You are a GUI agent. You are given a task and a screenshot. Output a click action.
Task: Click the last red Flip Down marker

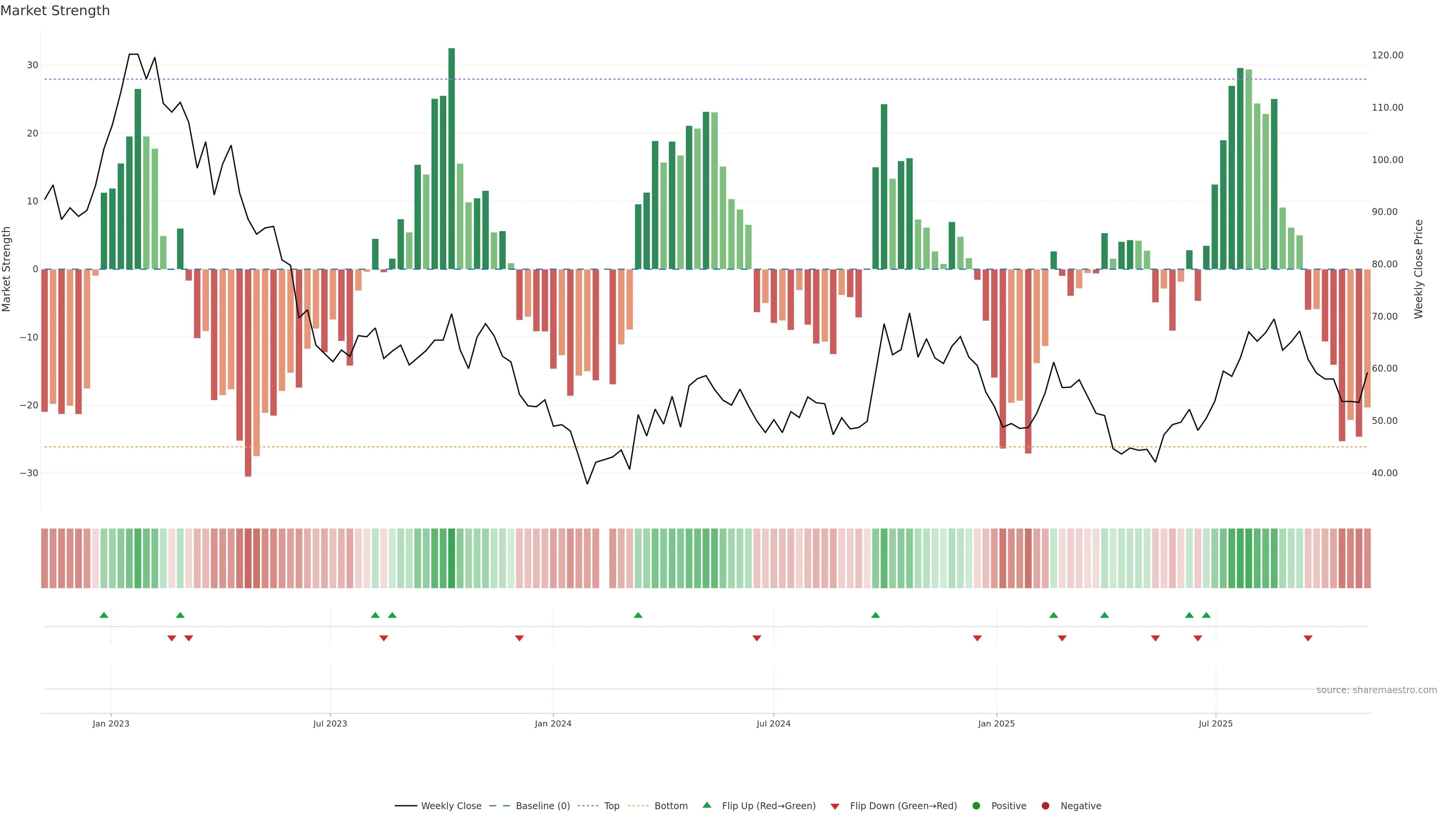(x=1308, y=638)
